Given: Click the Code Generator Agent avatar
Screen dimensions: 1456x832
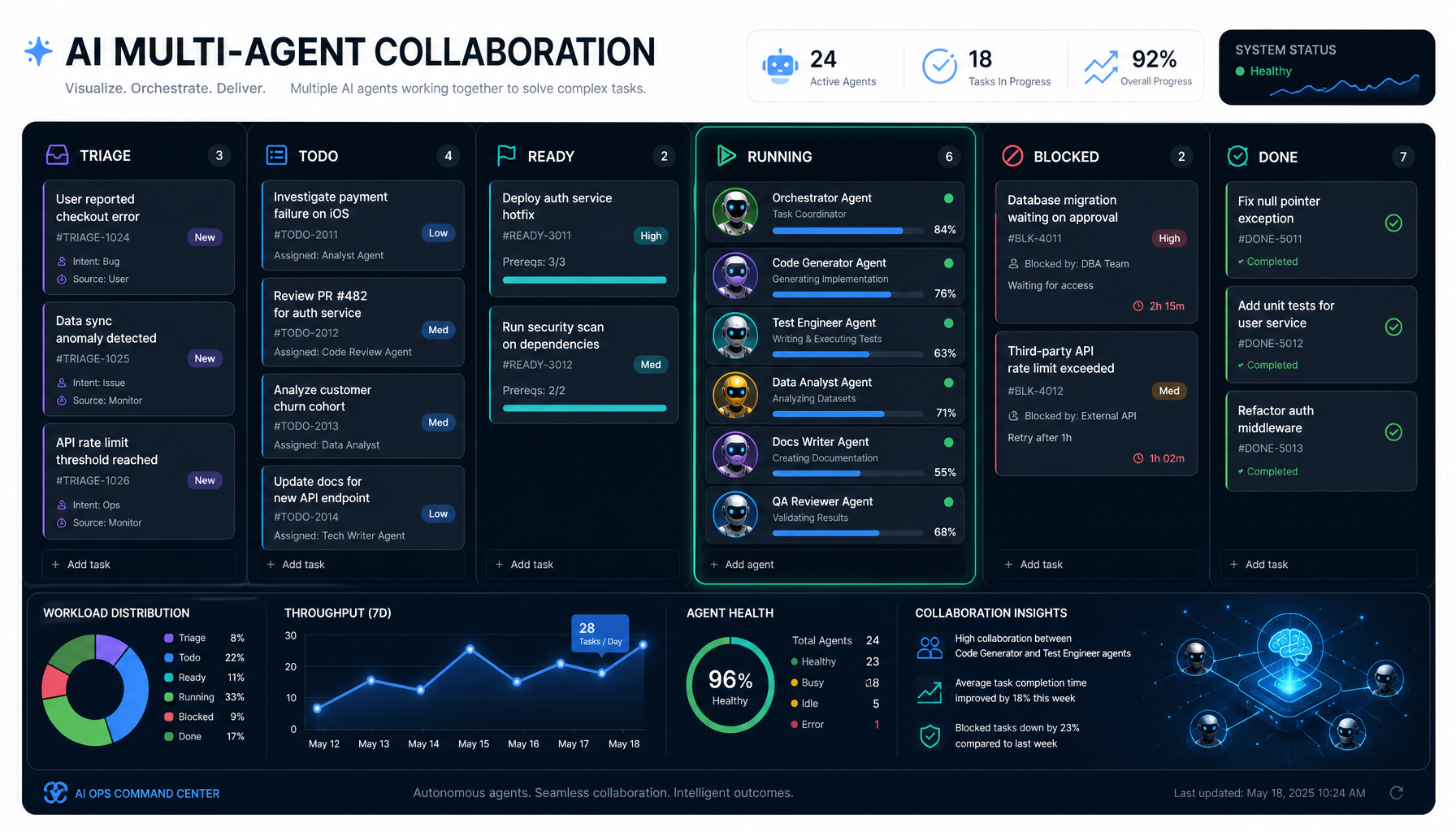Looking at the screenshot, I should [735, 275].
